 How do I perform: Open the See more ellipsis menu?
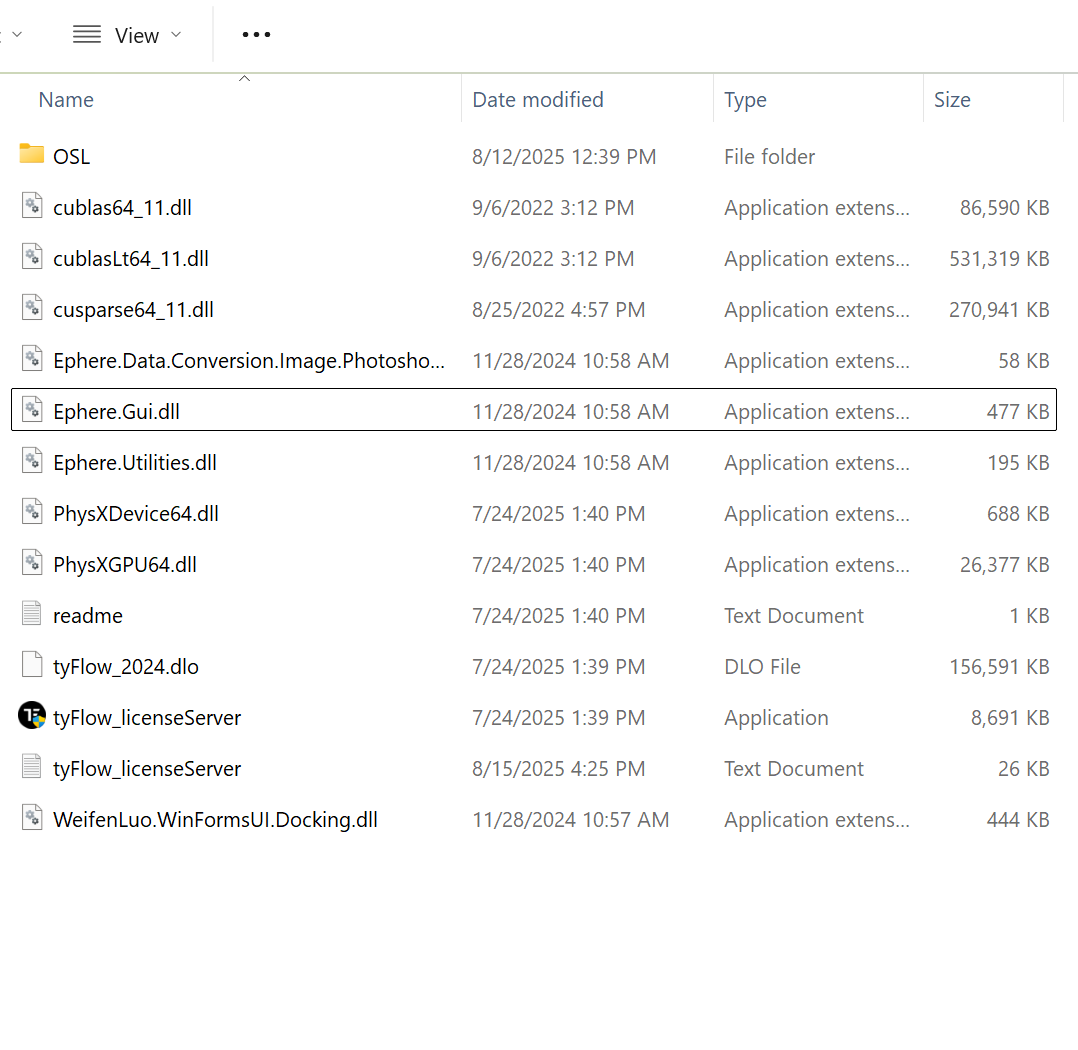256,35
